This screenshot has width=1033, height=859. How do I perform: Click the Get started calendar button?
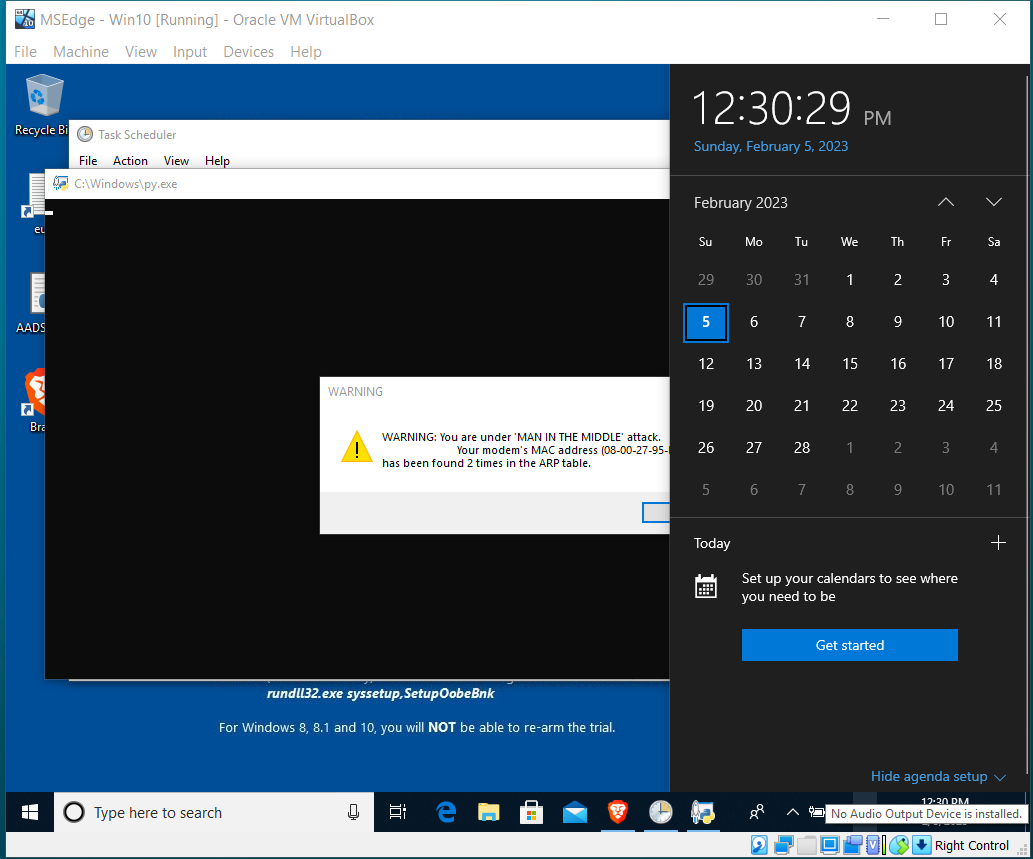tap(849, 645)
